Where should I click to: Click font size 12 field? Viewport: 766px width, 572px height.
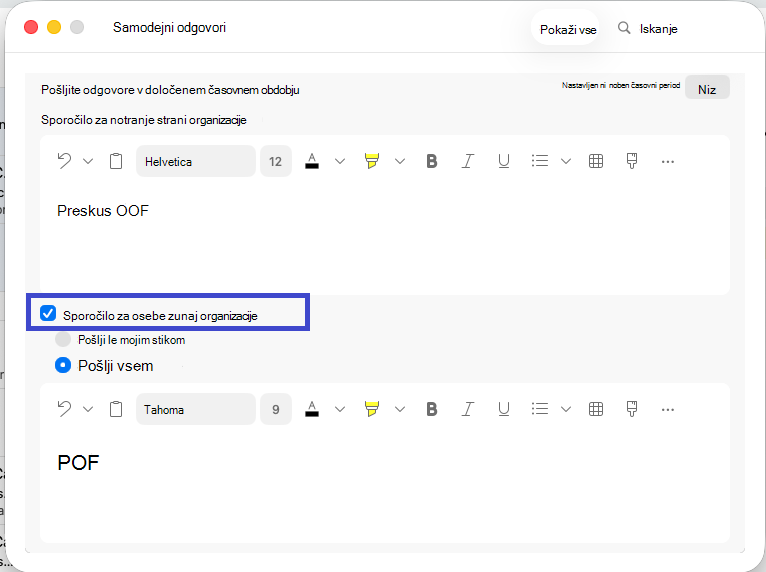[x=276, y=161]
